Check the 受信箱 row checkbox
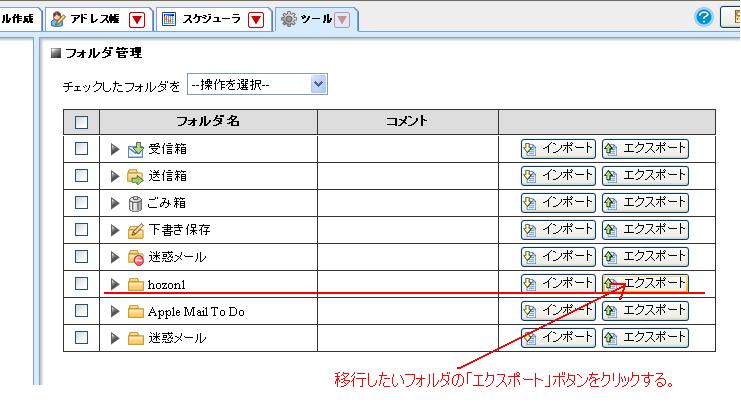Image resolution: width=741 pixels, height=412 pixels. click(x=81, y=148)
